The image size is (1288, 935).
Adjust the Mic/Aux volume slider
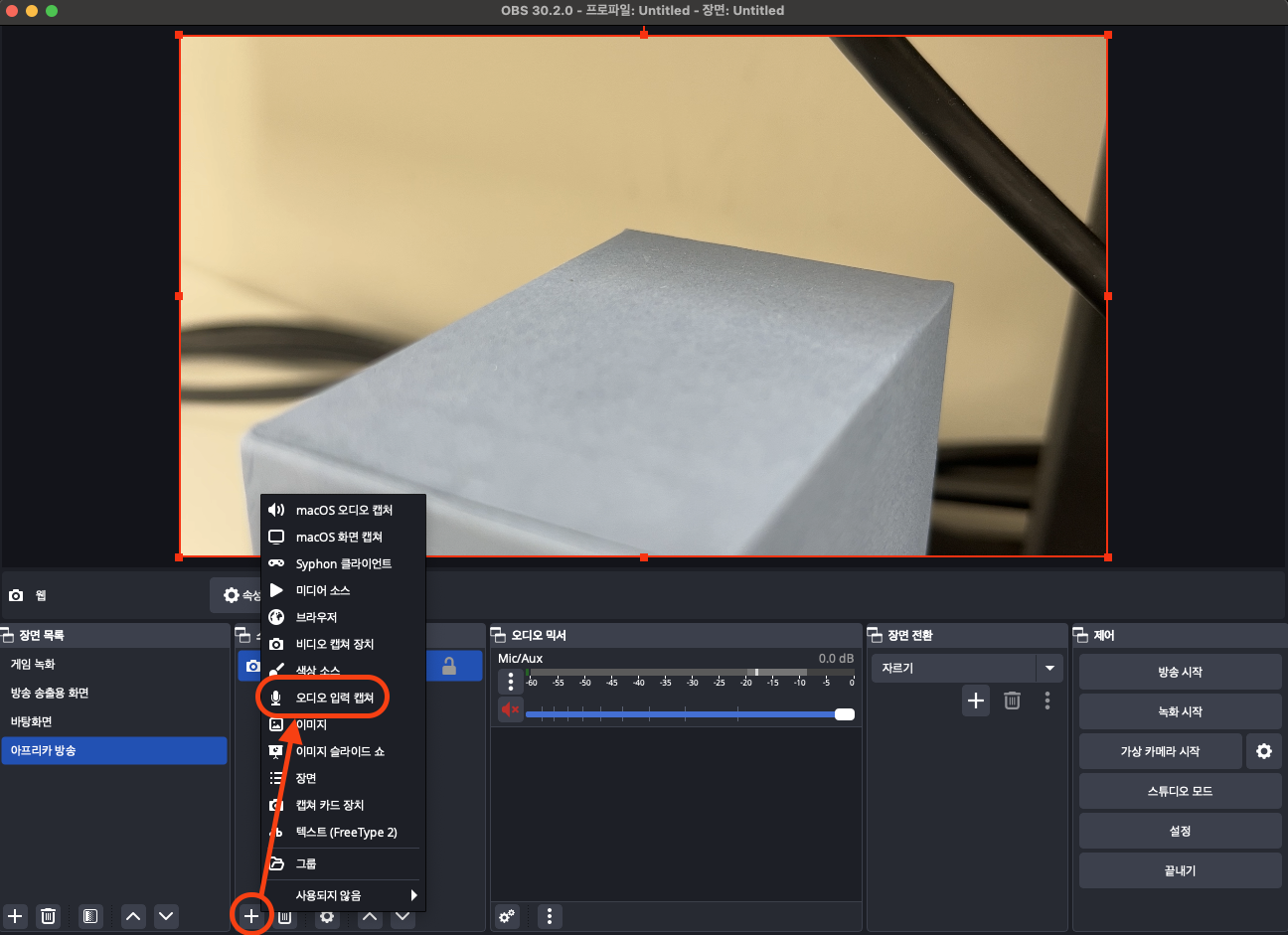[x=690, y=713]
